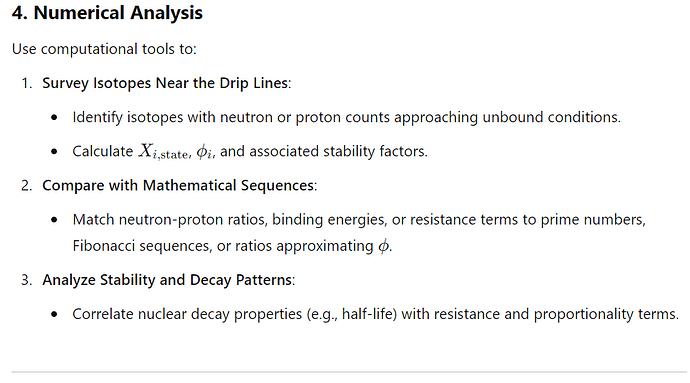Image resolution: width=690 pixels, height=383 pixels.
Task: Click the X i,state math symbol
Action: point(164,151)
